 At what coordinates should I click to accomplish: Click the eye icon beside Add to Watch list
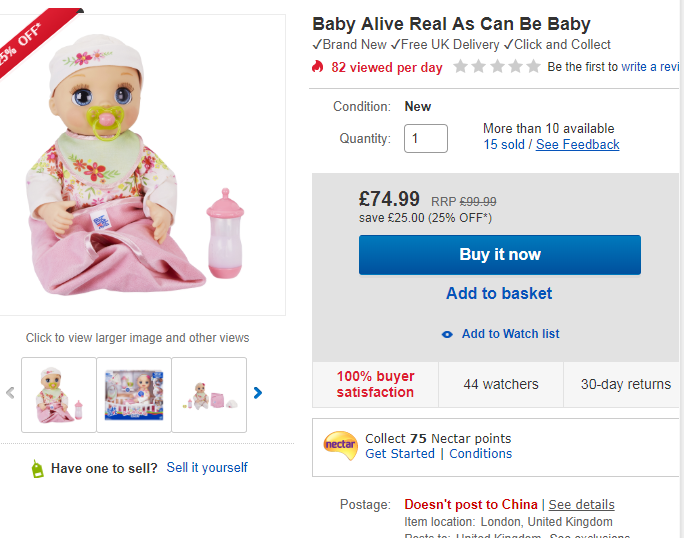coord(447,334)
